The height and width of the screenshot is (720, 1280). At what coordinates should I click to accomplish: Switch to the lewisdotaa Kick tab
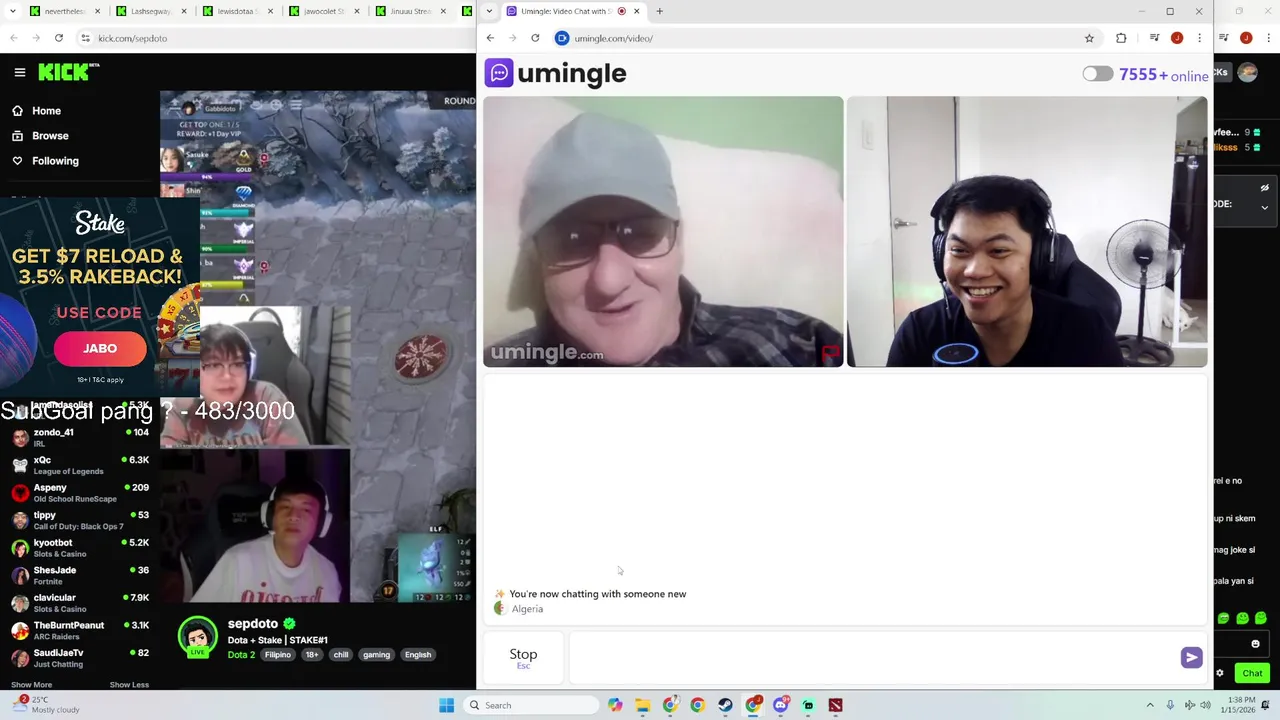(236, 11)
